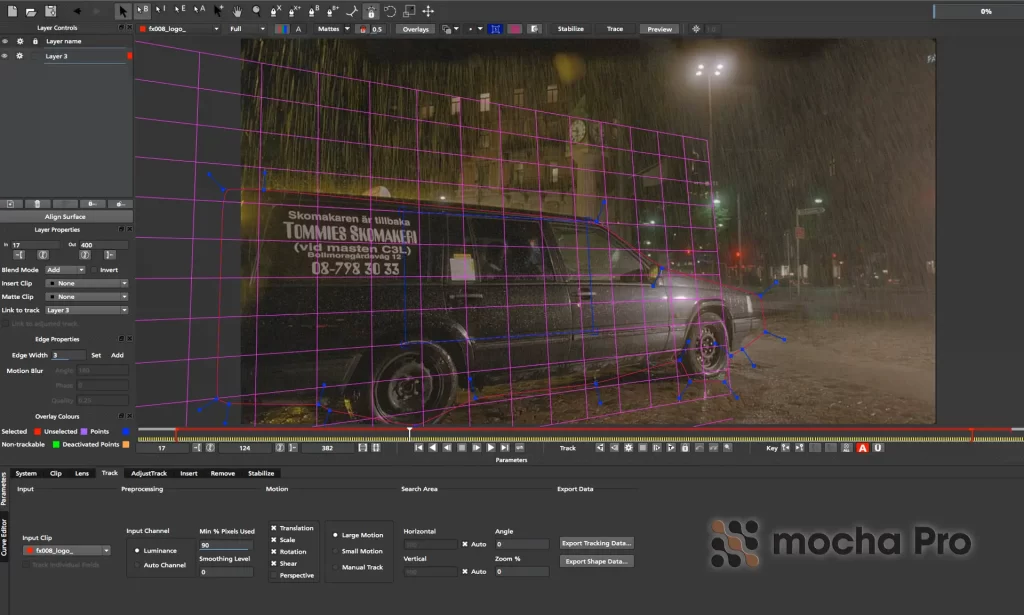Screen dimensions: 1024x615
Task: Click the red Autokey A button
Action: (x=862, y=448)
